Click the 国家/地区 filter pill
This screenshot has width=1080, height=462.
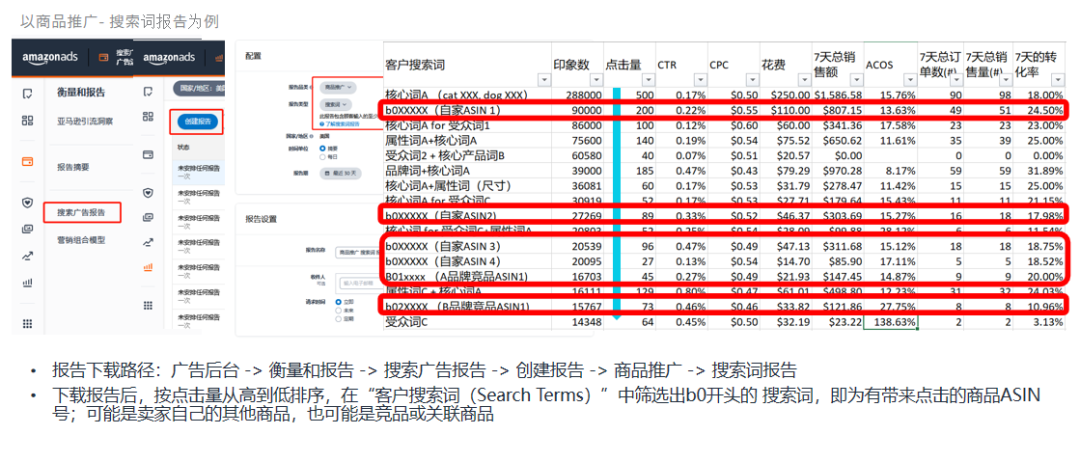(x=198, y=89)
